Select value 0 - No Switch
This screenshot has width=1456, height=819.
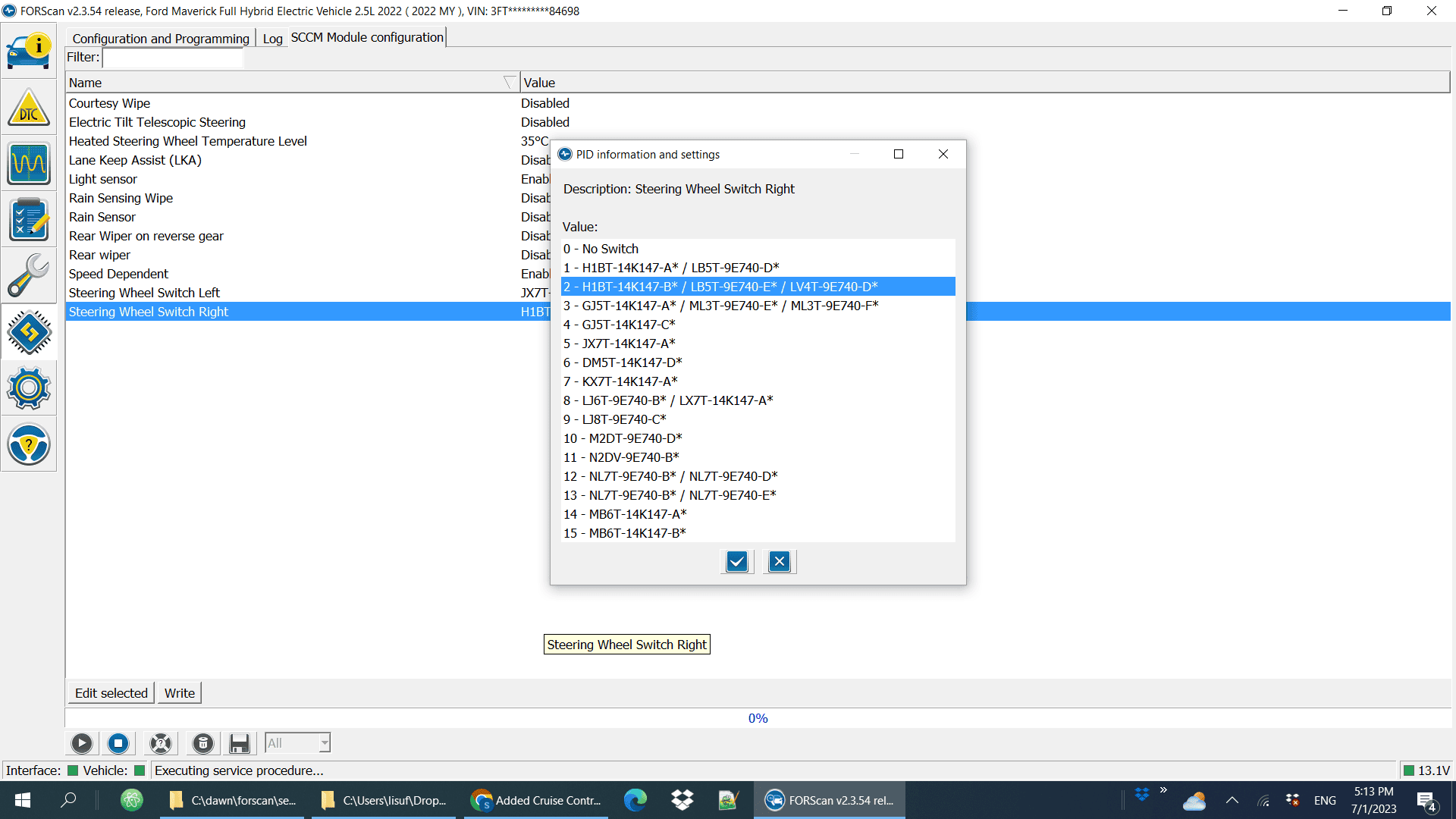click(758, 249)
